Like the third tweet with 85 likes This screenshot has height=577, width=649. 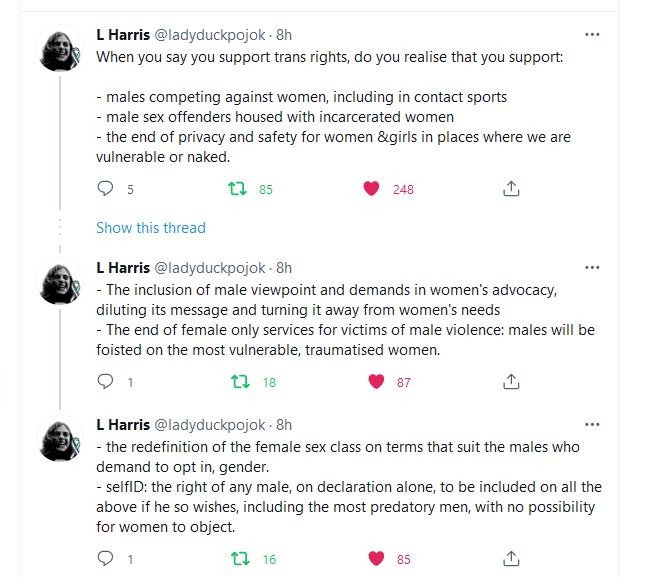pyautogui.click(x=377, y=559)
